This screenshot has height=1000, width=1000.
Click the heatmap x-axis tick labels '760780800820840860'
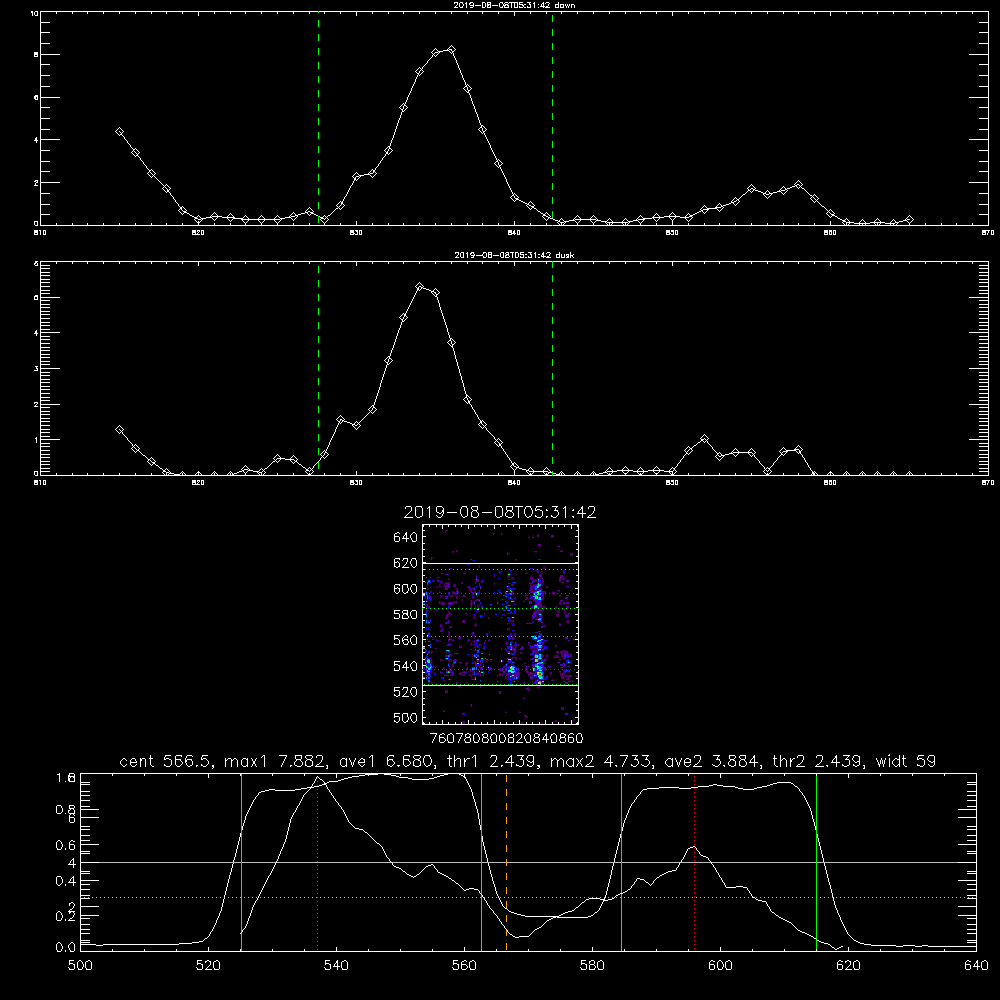pyautogui.click(x=506, y=739)
